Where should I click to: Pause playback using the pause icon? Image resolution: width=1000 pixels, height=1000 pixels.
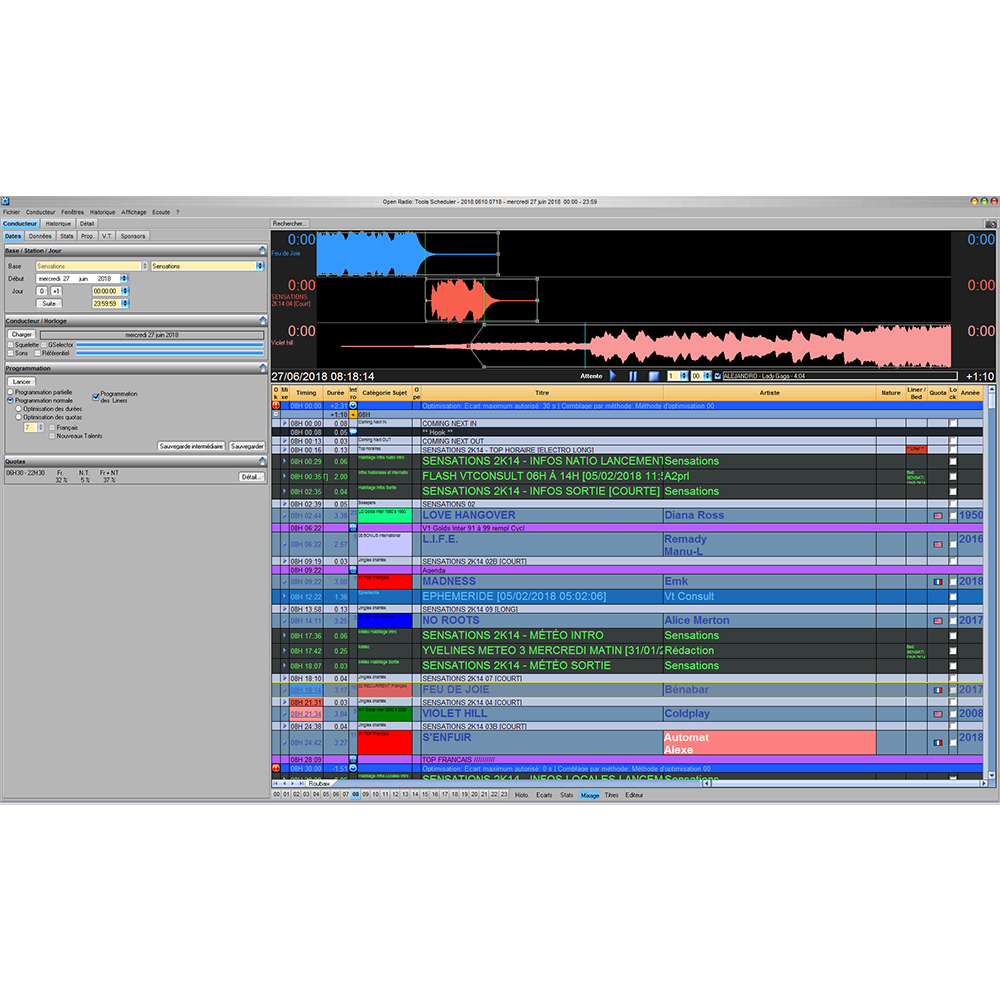[632, 376]
